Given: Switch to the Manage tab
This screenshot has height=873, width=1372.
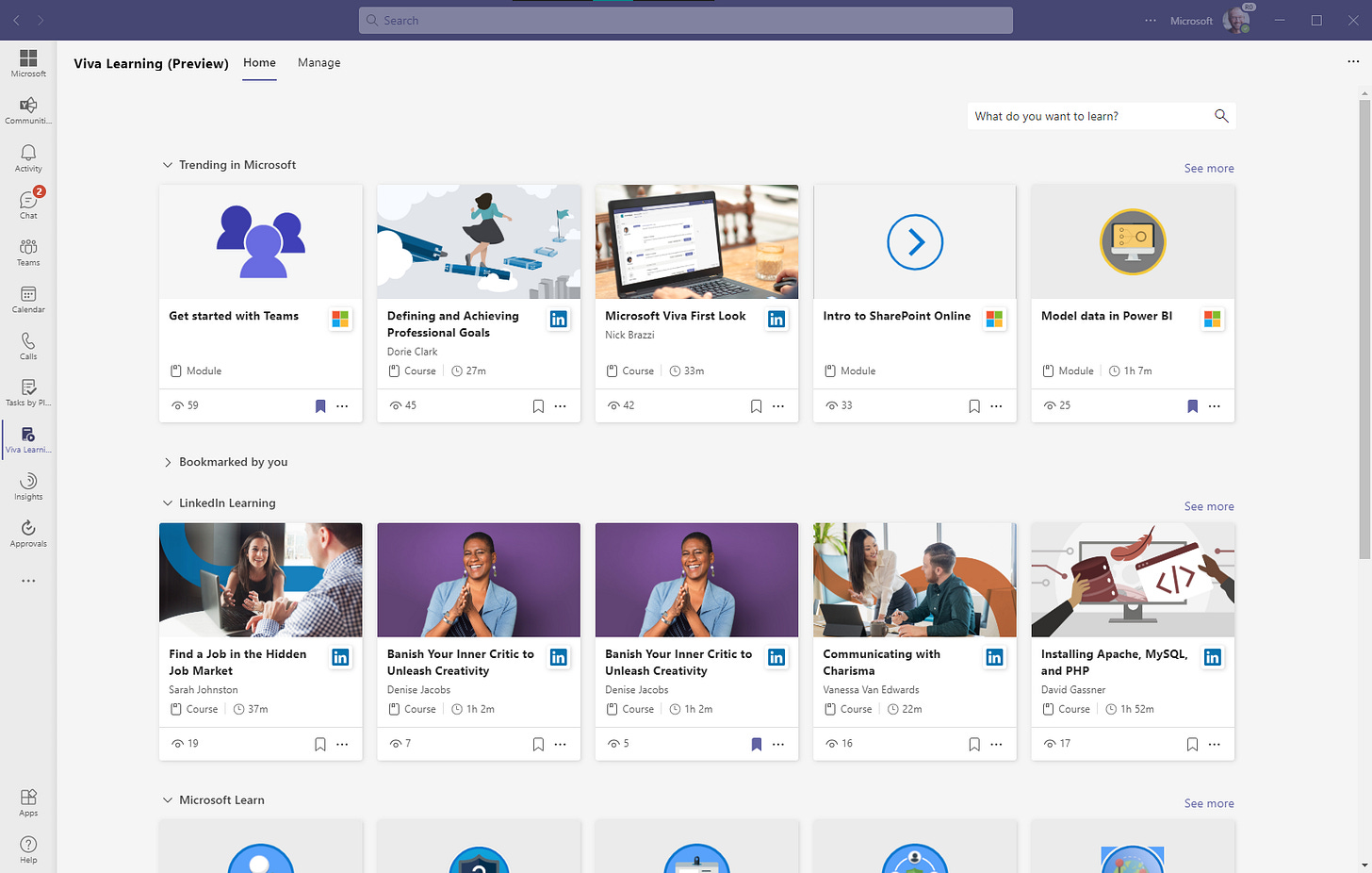Looking at the screenshot, I should click(318, 62).
